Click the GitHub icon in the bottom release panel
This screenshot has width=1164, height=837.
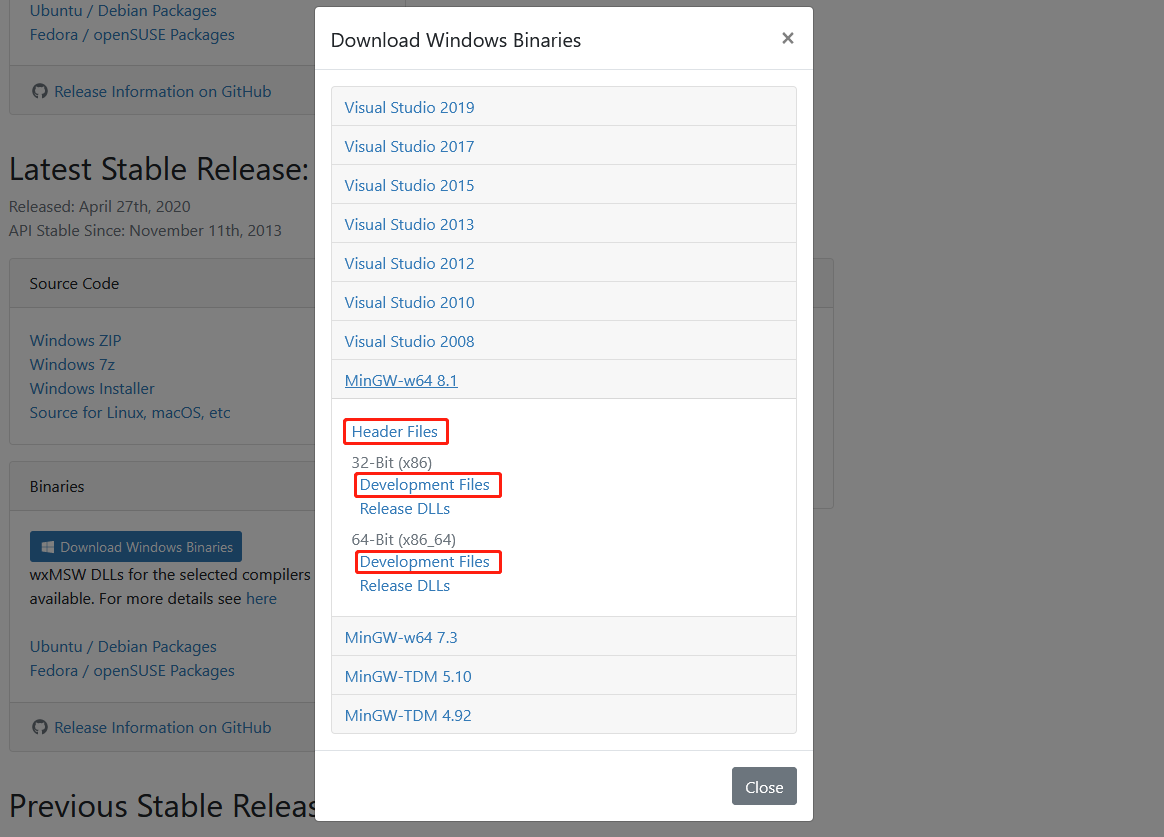pos(40,727)
